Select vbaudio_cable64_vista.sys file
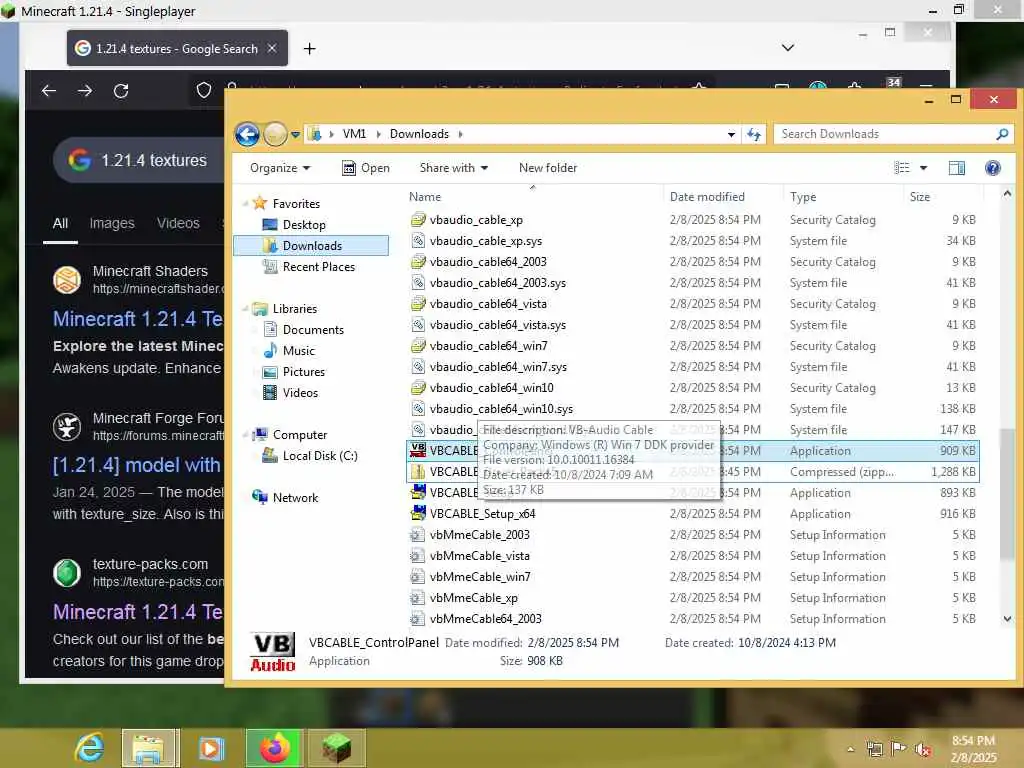Screen dimensions: 1024x768 point(498,325)
